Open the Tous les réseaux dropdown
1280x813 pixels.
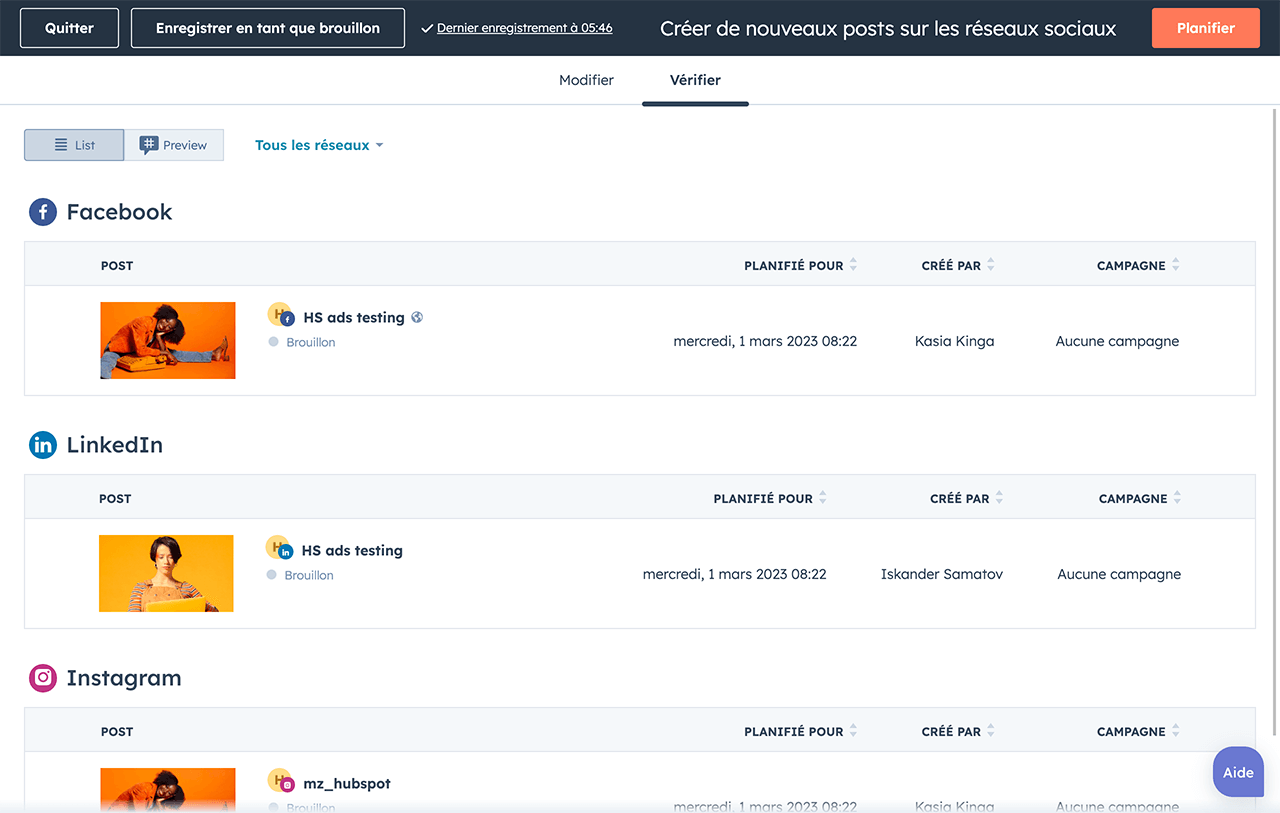[x=319, y=145]
